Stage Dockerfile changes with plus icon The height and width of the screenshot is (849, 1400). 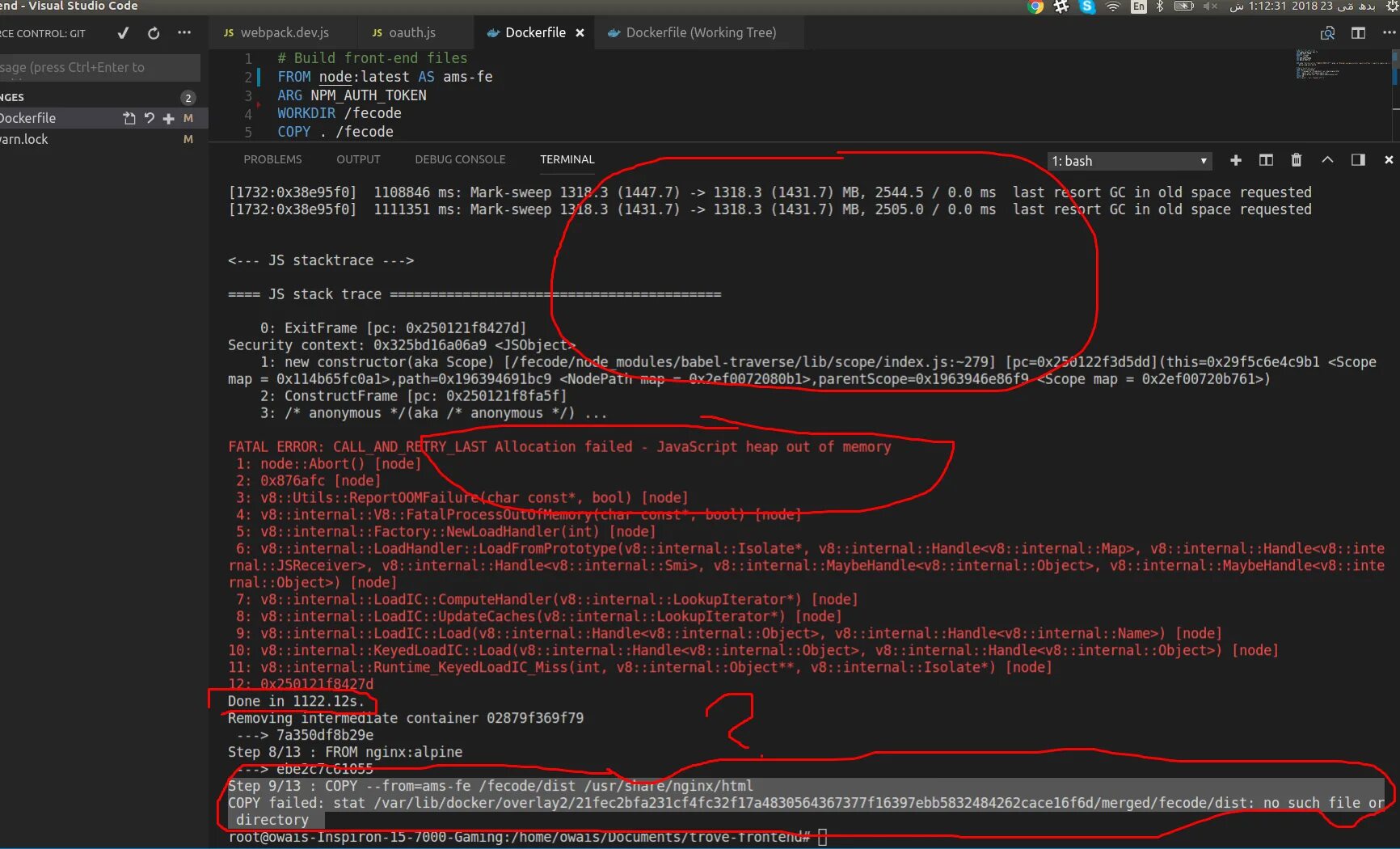[x=168, y=118]
